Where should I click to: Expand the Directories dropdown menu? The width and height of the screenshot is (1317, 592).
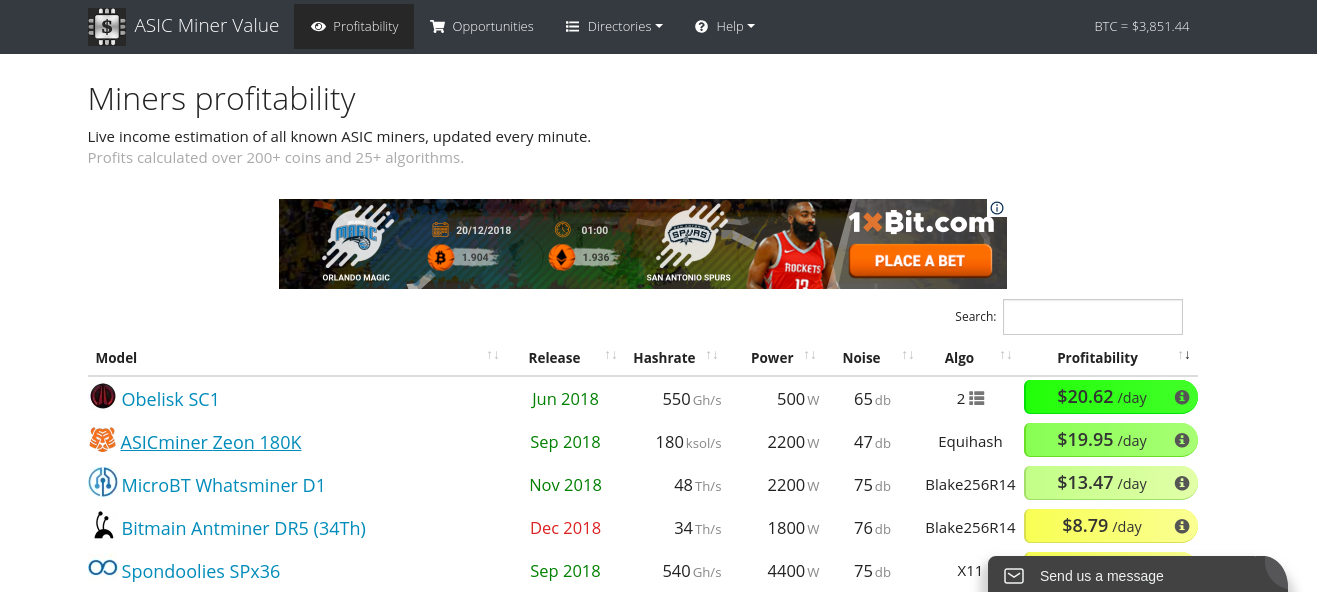[614, 26]
